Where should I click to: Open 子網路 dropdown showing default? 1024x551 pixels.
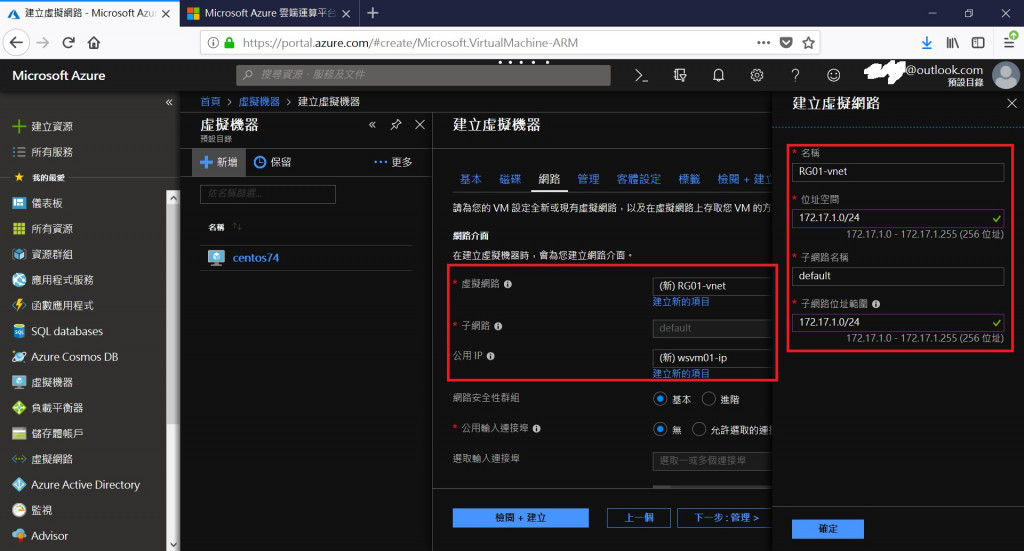pos(712,328)
